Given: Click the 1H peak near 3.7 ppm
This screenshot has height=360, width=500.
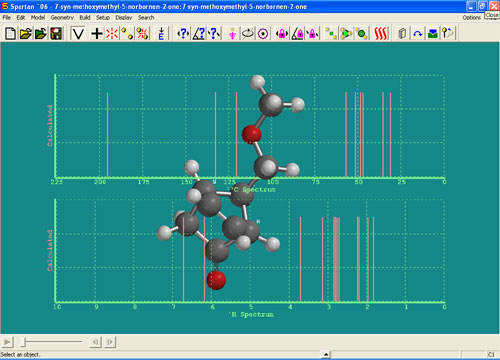Looking at the screenshot, I should coord(300,259).
